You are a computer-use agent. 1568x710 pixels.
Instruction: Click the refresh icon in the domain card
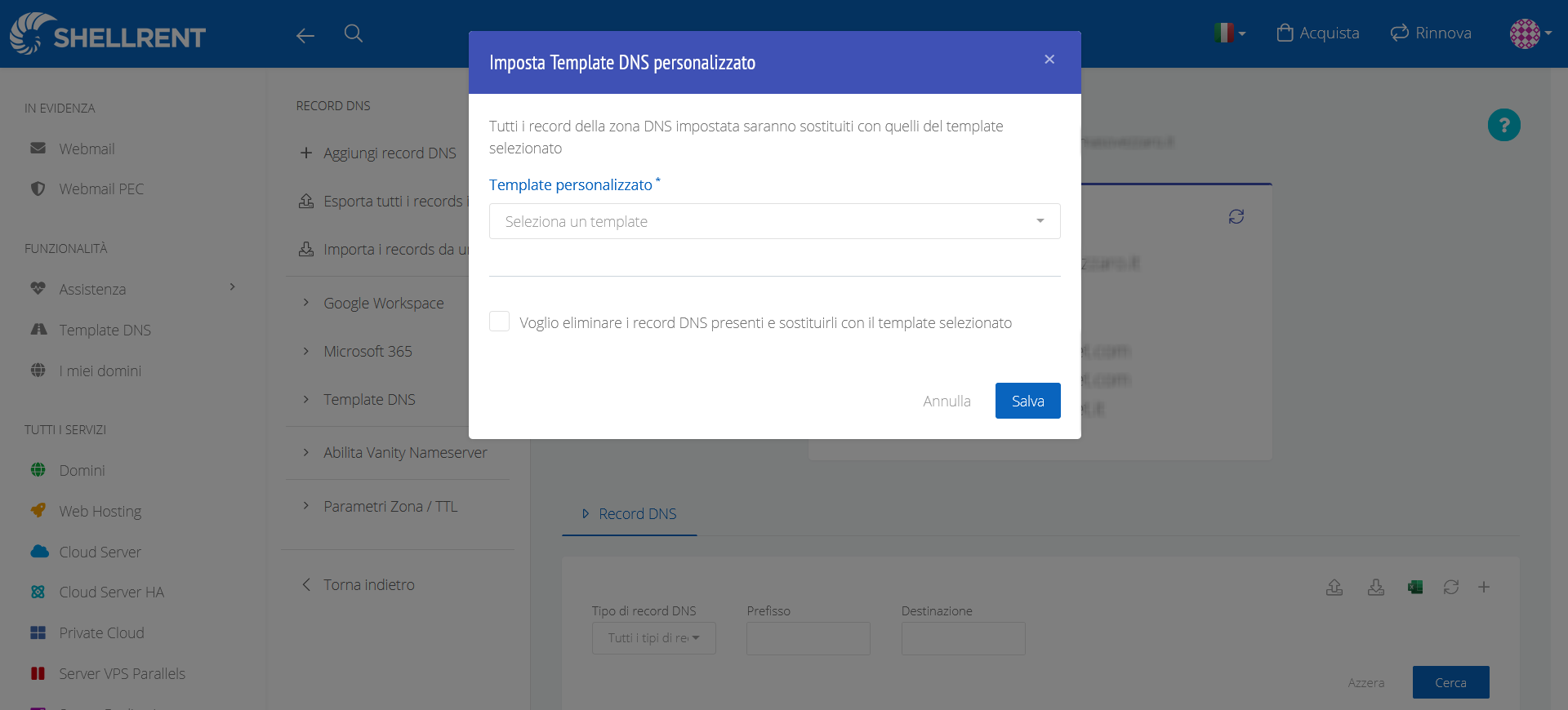pyautogui.click(x=1236, y=216)
